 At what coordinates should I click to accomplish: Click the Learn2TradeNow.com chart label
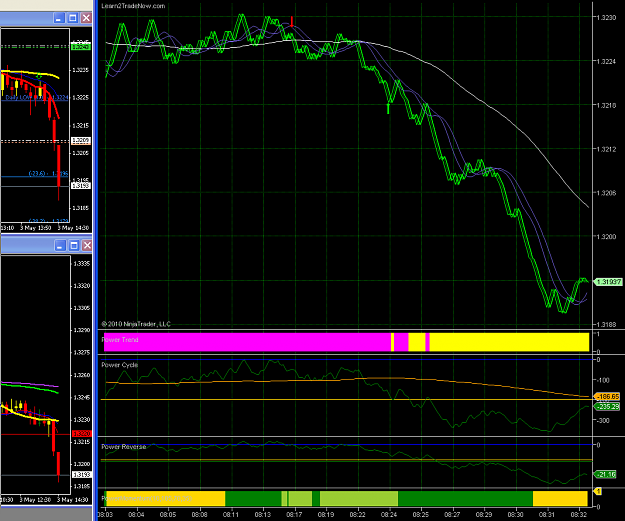[x=133, y=6]
